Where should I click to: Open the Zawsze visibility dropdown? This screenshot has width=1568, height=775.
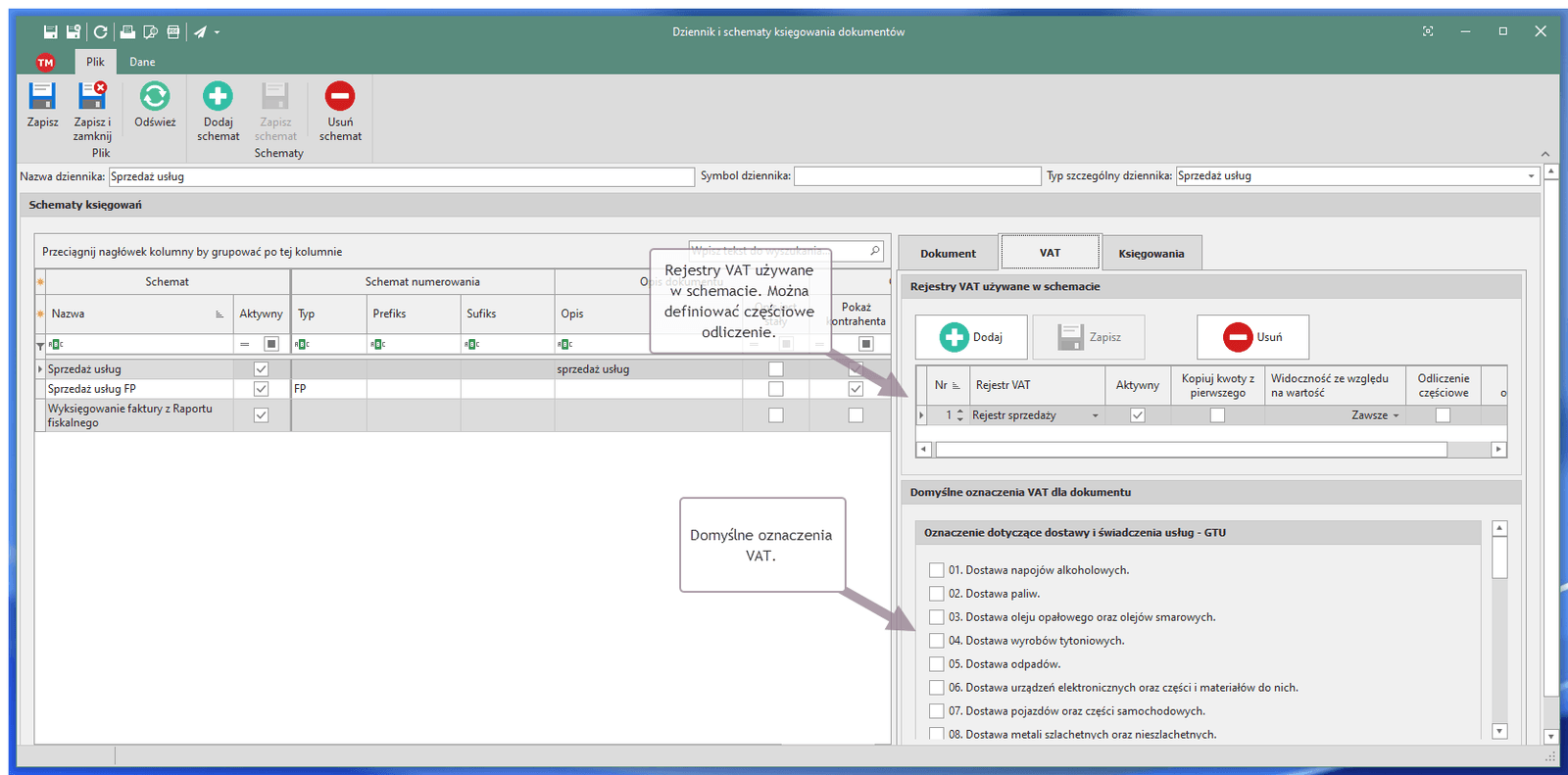coord(1396,415)
